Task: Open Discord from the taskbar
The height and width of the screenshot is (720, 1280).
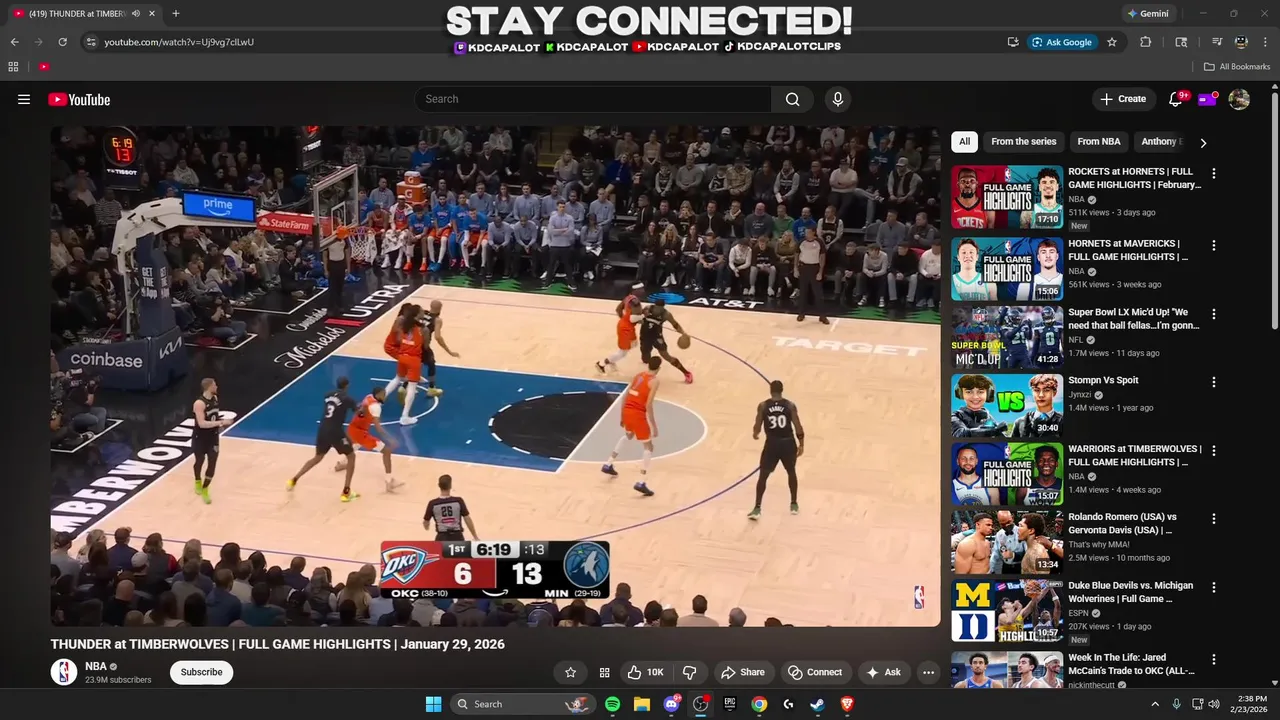Action: [671, 704]
